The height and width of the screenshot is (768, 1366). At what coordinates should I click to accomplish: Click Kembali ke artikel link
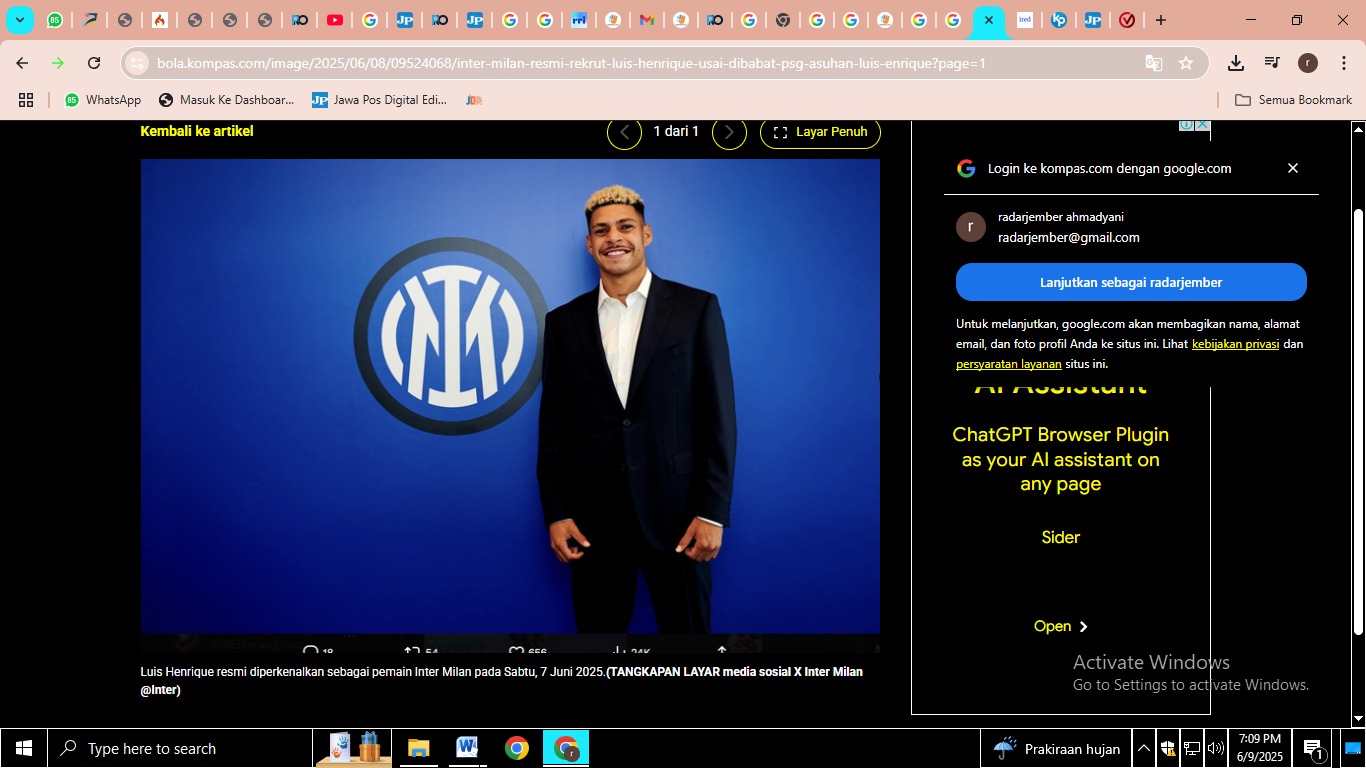(x=197, y=131)
